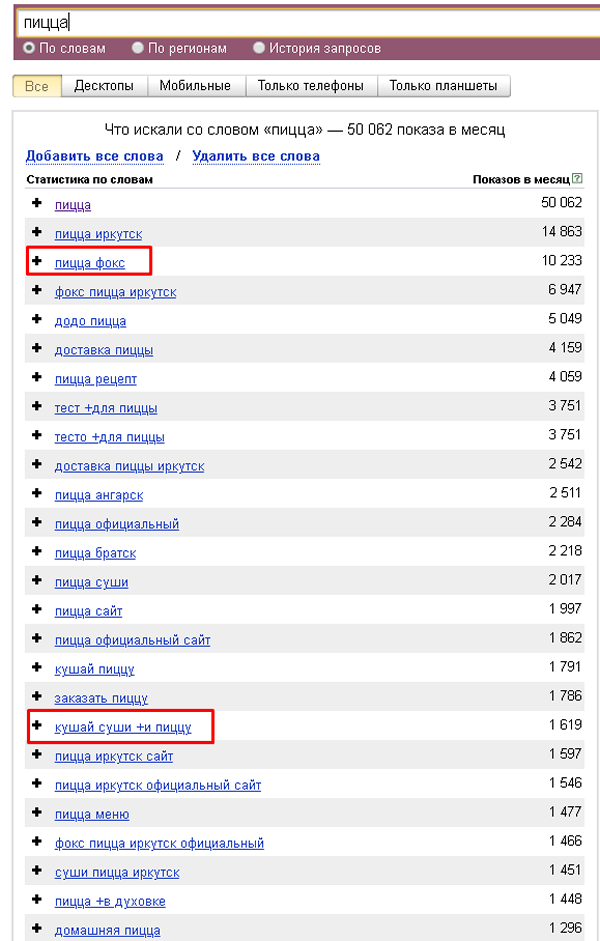Select the 'Только планшеты' tab
This screenshot has height=941, width=600.
point(444,86)
